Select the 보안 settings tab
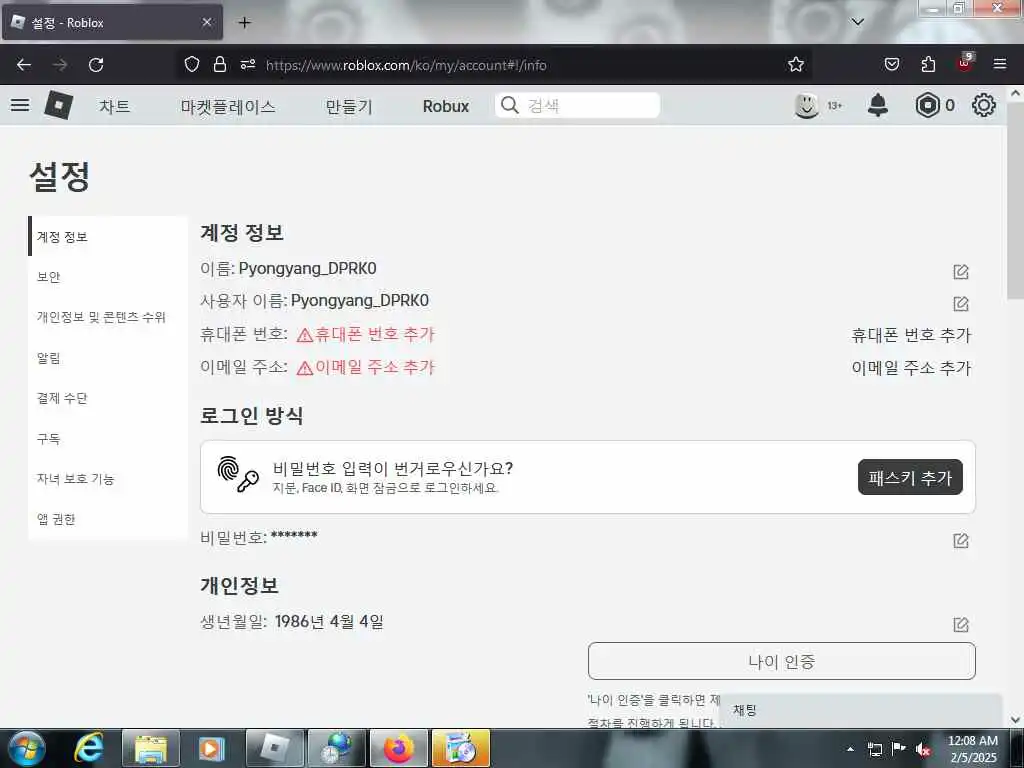Viewport: 1024px width, 768px height. point(108,277)
